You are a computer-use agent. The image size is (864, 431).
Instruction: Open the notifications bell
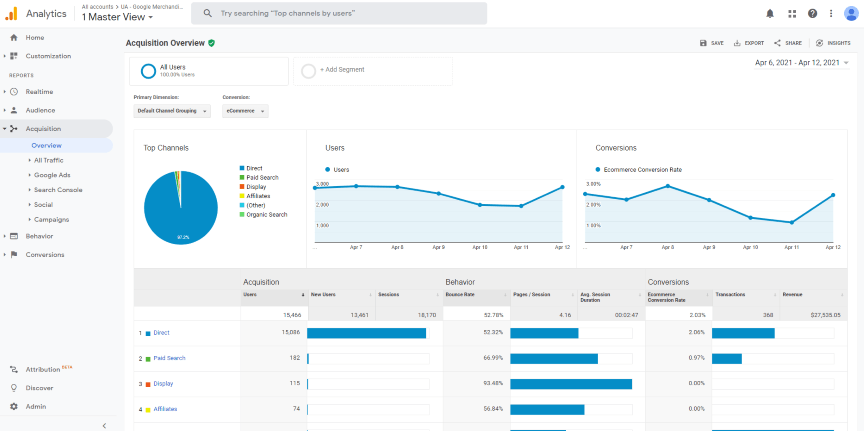[770, 14]
